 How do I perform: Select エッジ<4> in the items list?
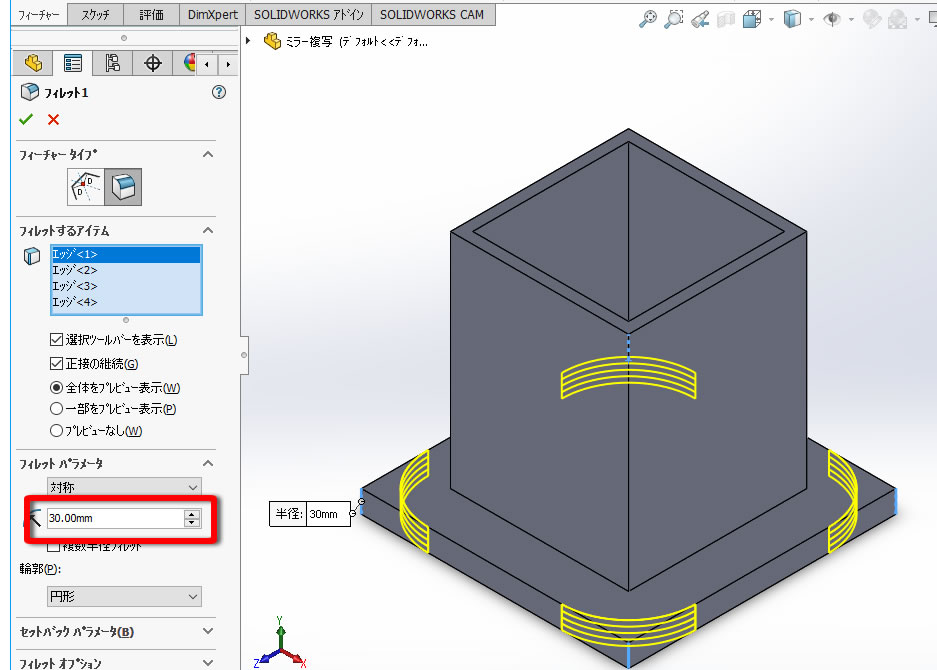(125, 302)
